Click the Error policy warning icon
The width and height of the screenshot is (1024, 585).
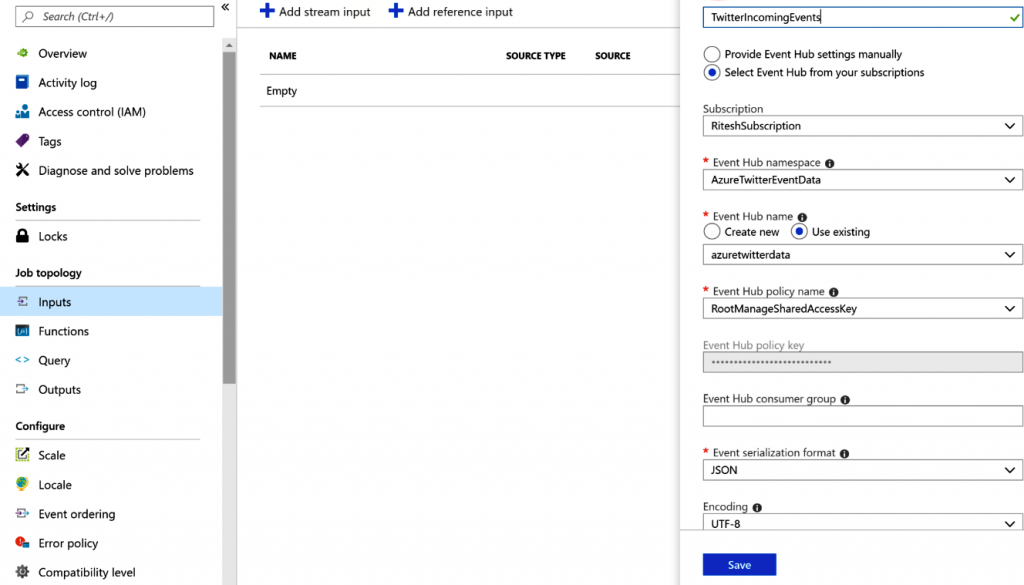tap(22, 543)
